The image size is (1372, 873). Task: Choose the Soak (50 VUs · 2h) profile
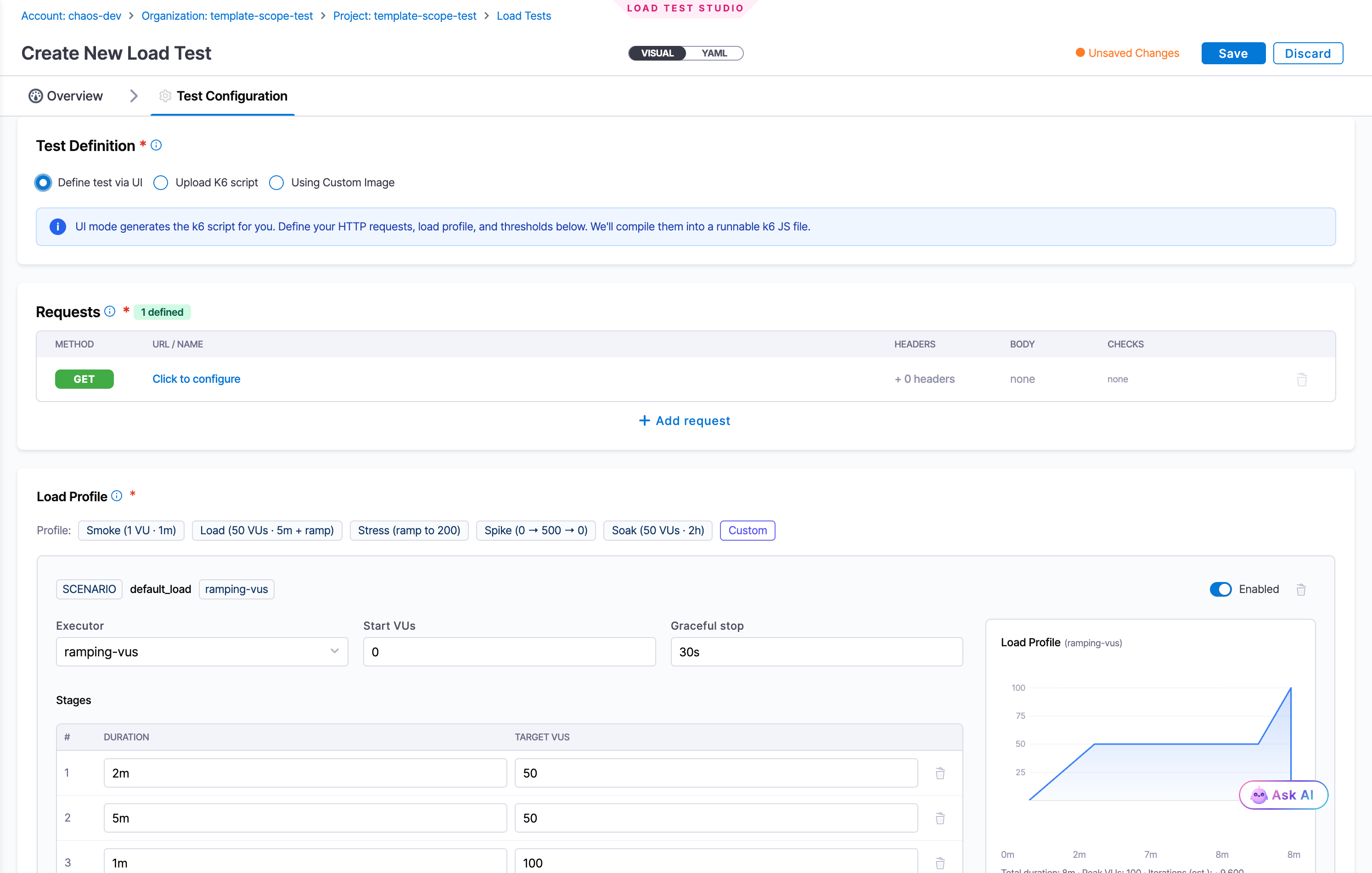coord(658,530)
